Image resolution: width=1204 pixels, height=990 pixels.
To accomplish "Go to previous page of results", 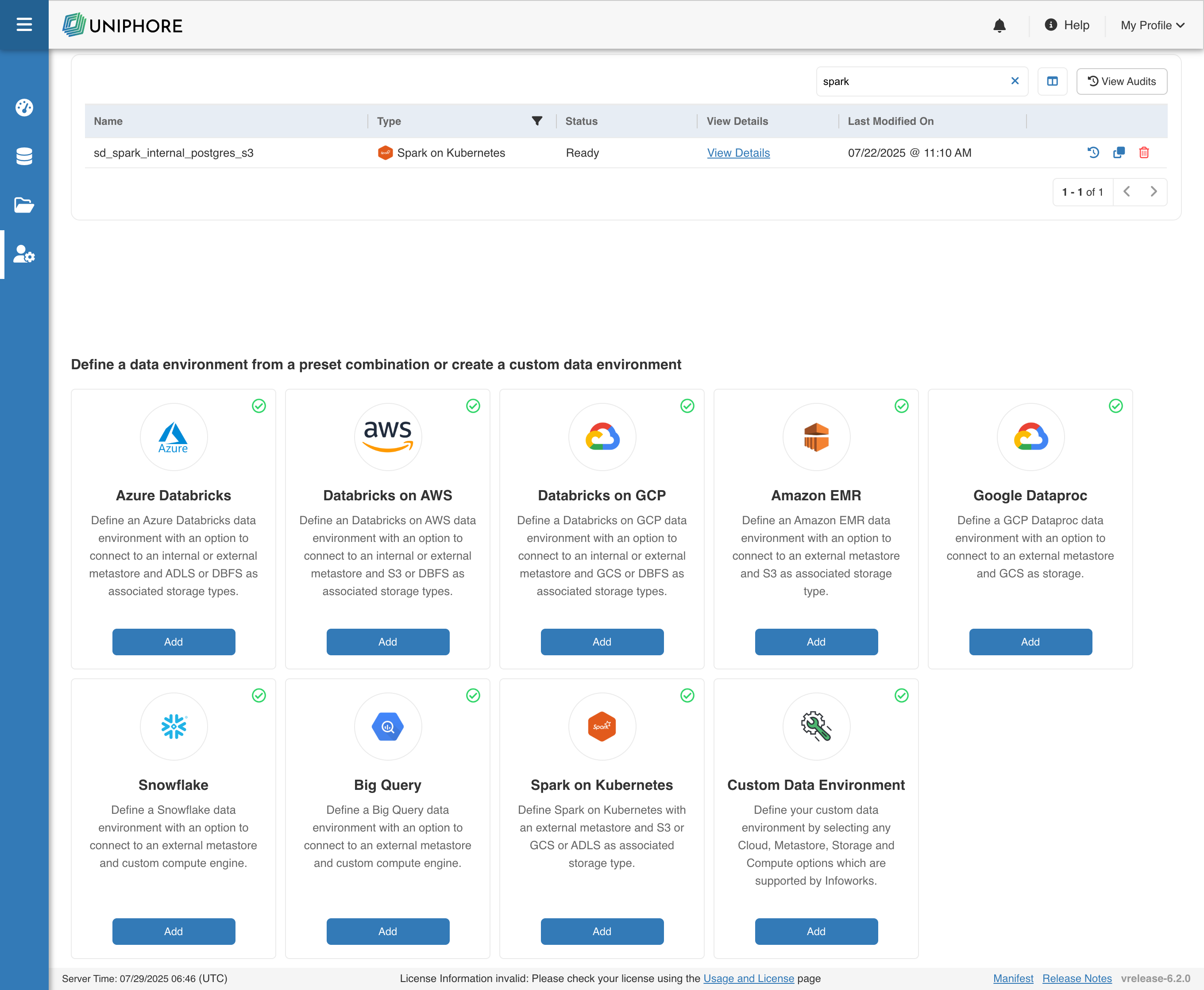I will pyautogui.click(x=1127, y=192).
